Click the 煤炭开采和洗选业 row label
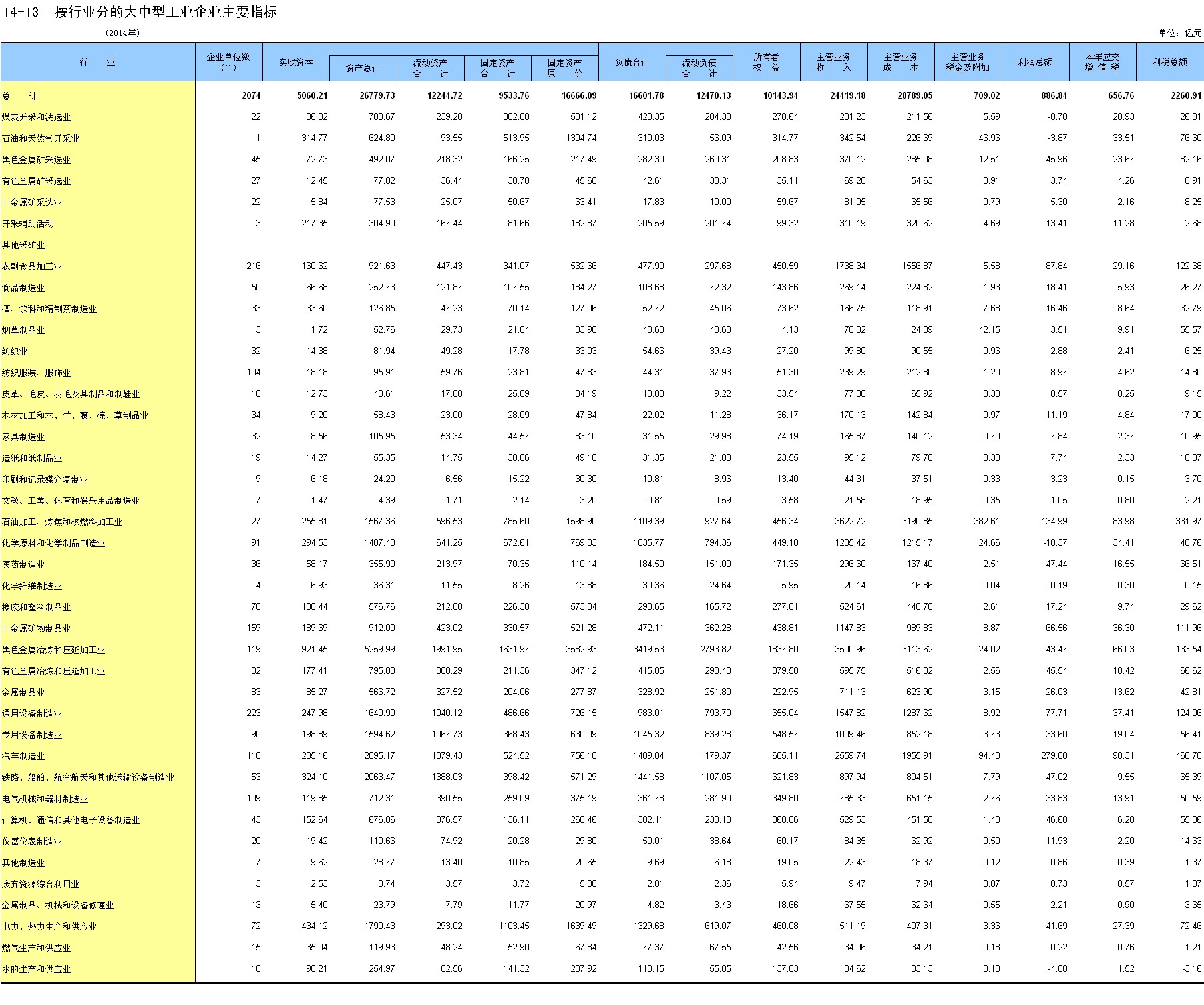Screen dimensions: 1204x1005 pos(36,117)
